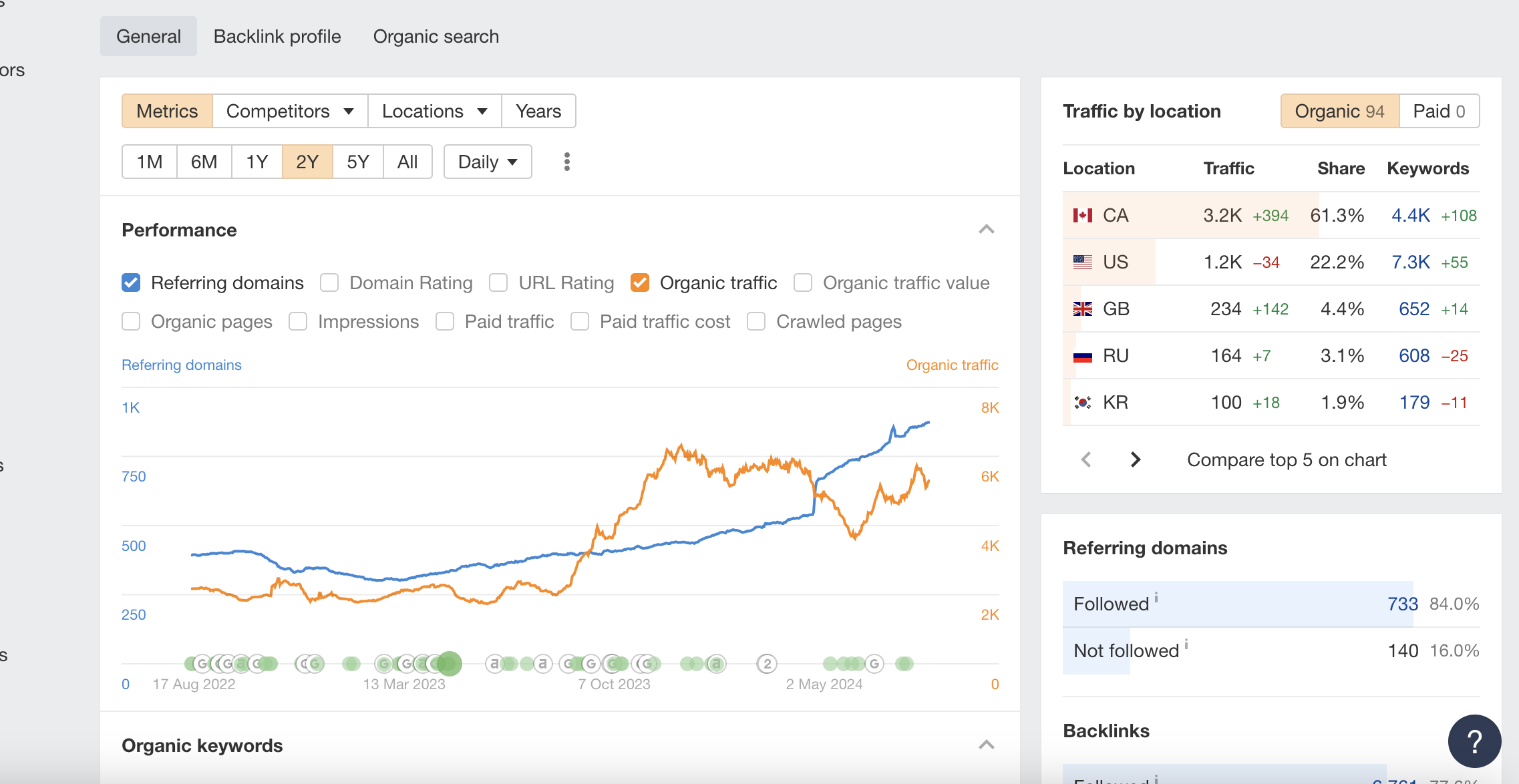1519x784 pixels.
Task: Tick the Organic pages checkbox
Action: [131, 322]
